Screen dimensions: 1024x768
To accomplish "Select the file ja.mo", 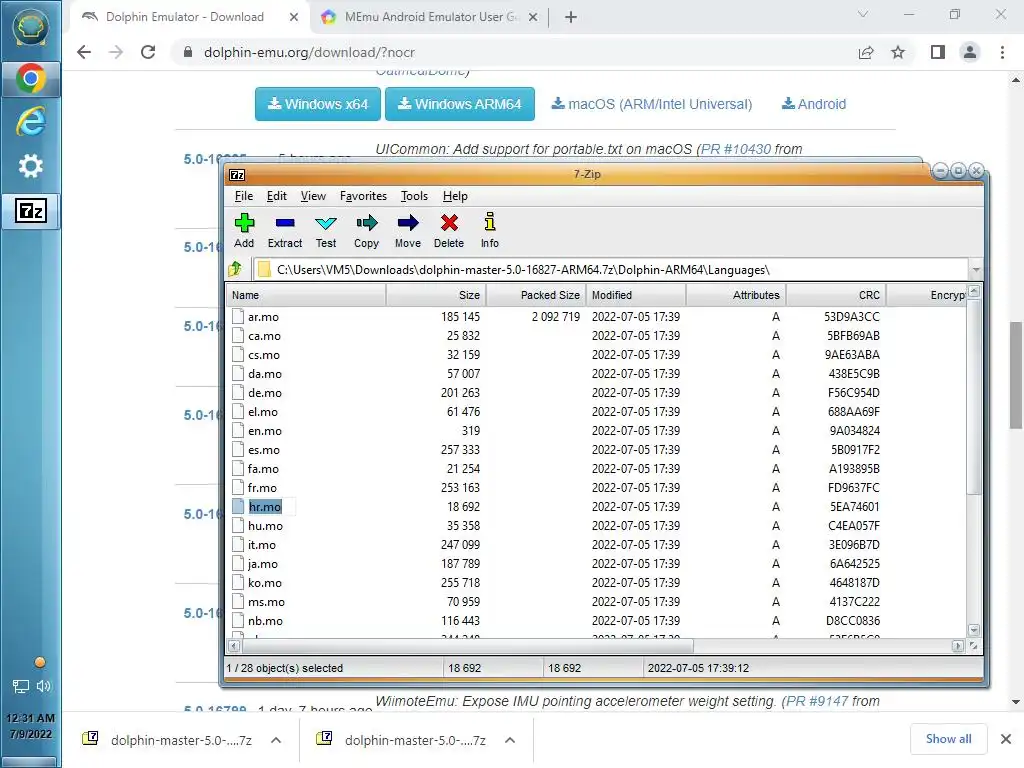I will [263, 564].
